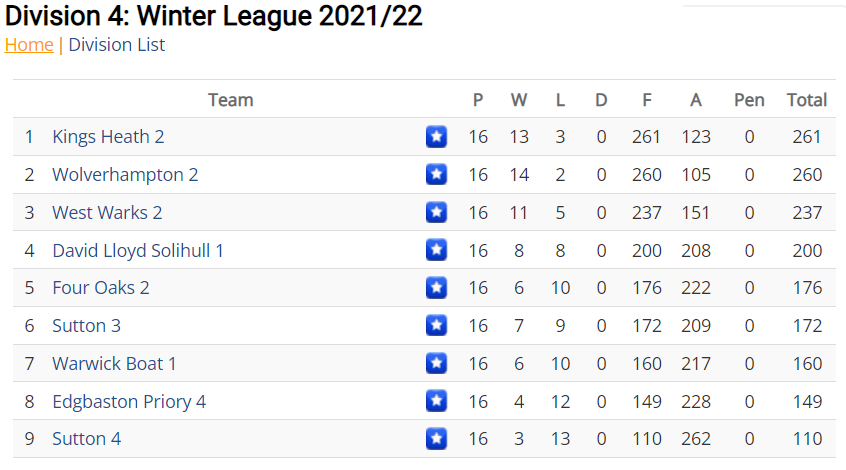Open the David Lloyd Solihull 1 team
Image resolution: width=846 pixels, height=470 pixels.
(x=138, y=250)
